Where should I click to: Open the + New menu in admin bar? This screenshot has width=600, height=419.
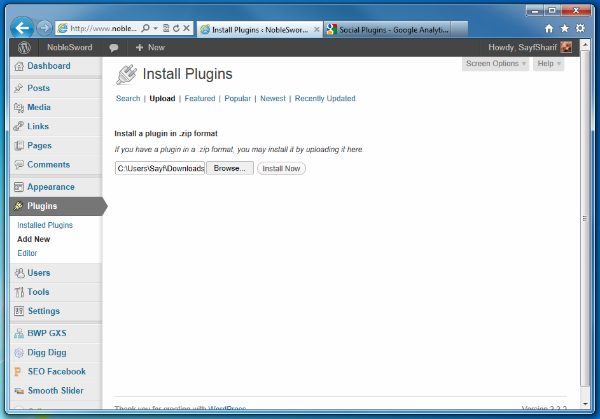150,47
